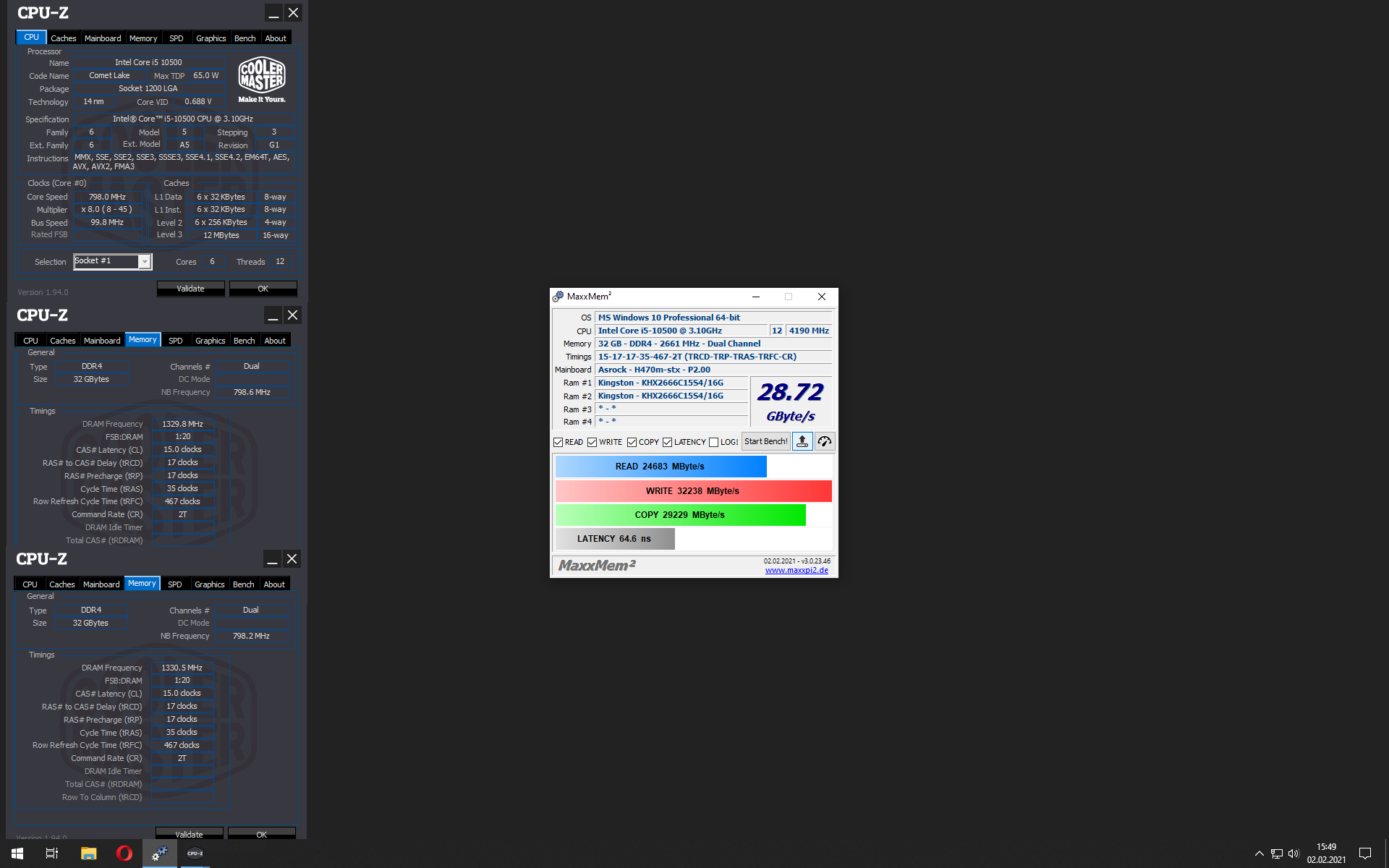Screen dimensions: 1389x868
Task: Open the Socket #1 selection dropdown
Action: pyautogui.click(x=145, y=261)
